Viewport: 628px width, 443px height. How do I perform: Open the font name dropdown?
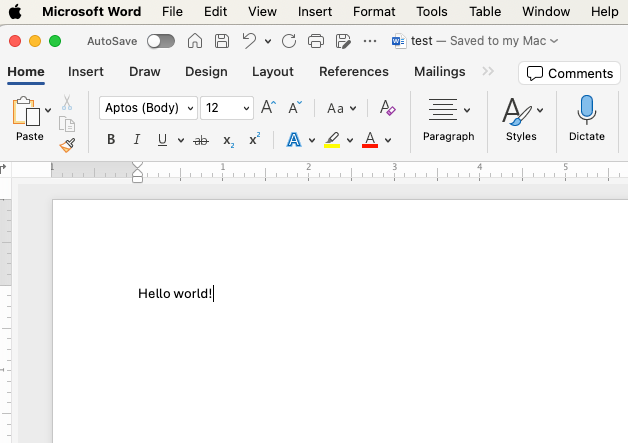[191, 108]
